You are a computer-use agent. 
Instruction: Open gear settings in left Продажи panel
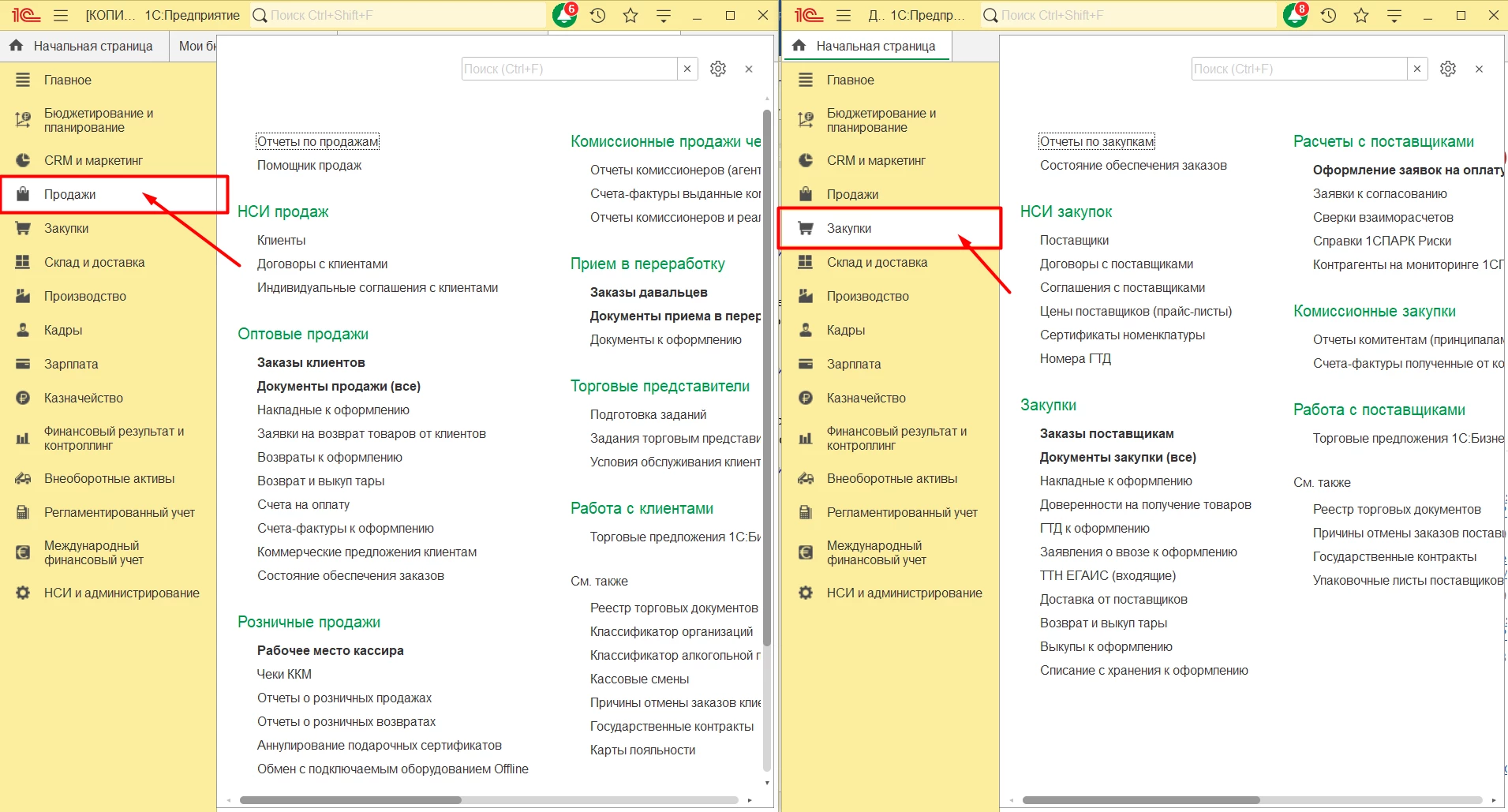718,69
